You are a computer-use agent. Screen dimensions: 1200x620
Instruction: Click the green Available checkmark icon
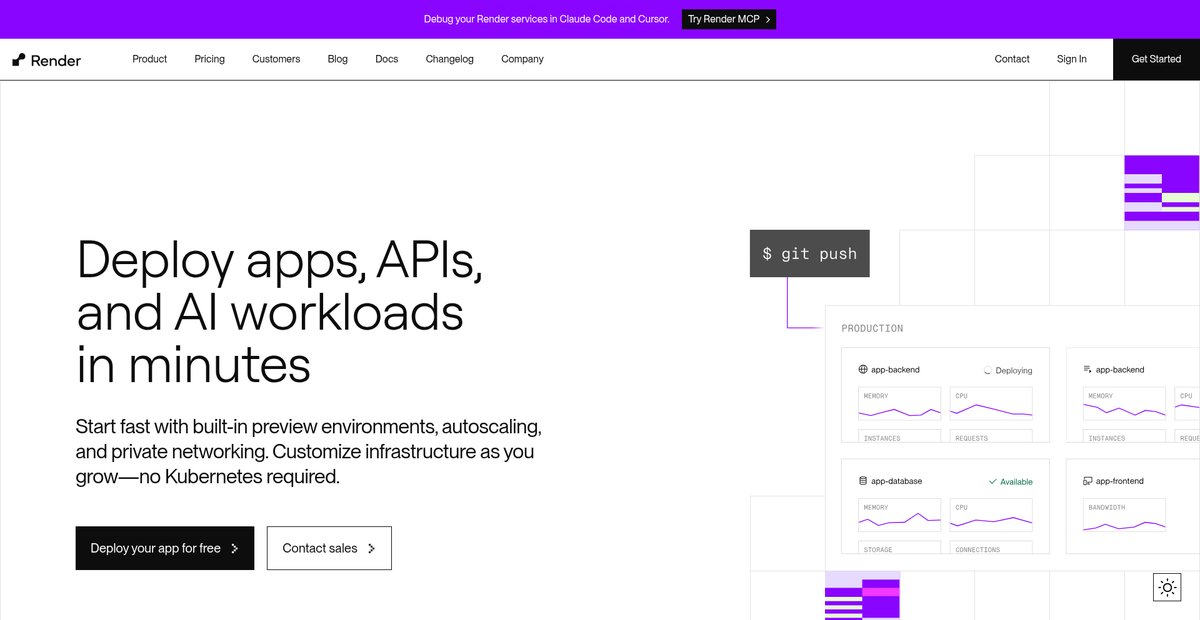[993, 482]
